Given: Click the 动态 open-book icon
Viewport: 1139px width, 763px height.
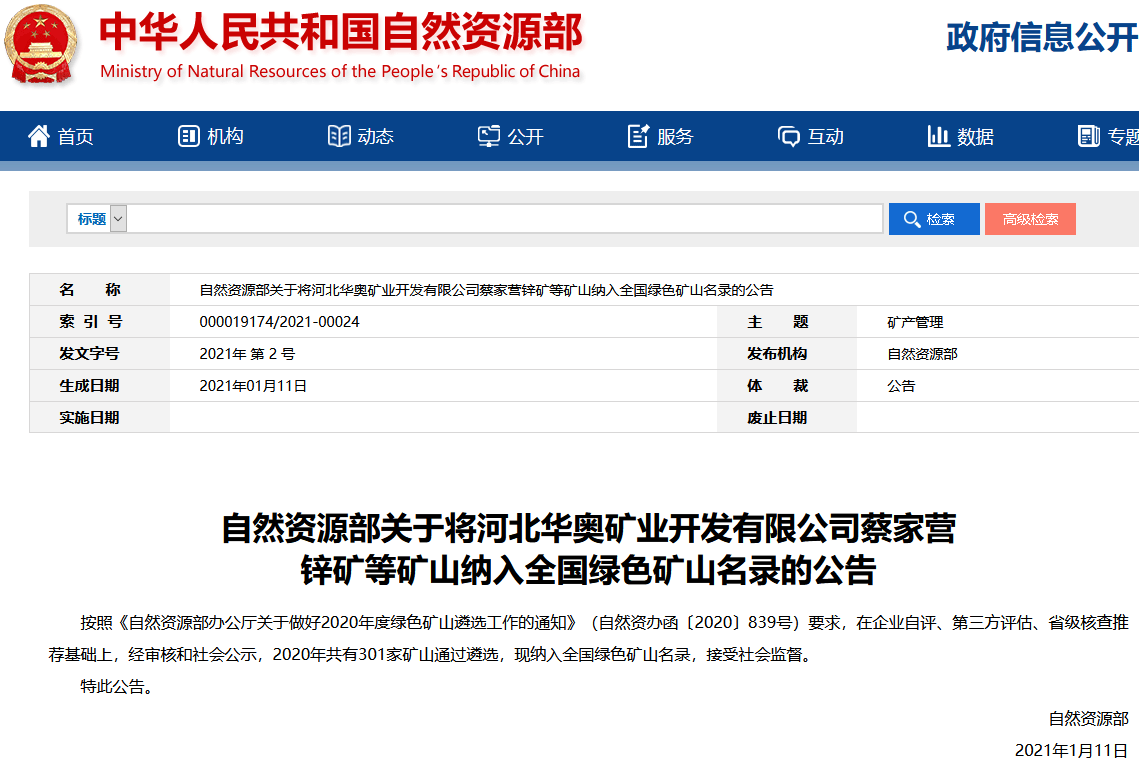Looking at the screenshot, I should [x=339, y=136].
